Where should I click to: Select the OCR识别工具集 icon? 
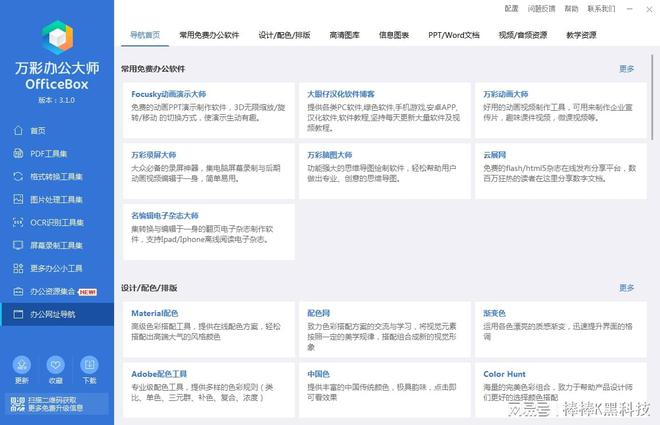point(18,222)
